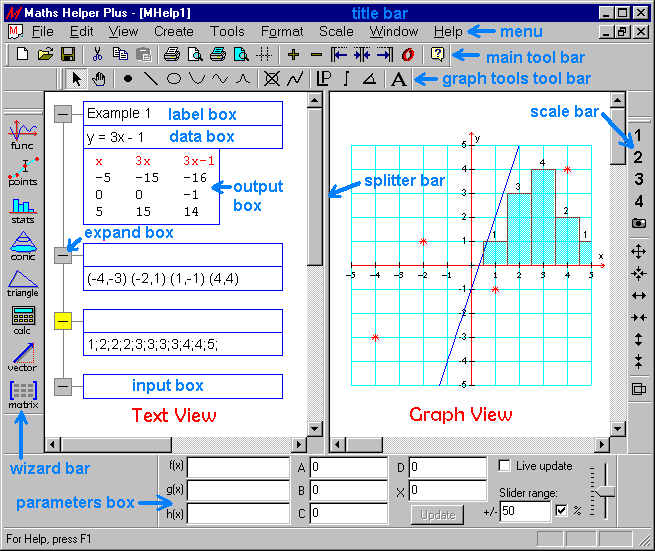This screenshot has height=551, width=655.
Task: Open the Window menu
Action: [394, 32]
